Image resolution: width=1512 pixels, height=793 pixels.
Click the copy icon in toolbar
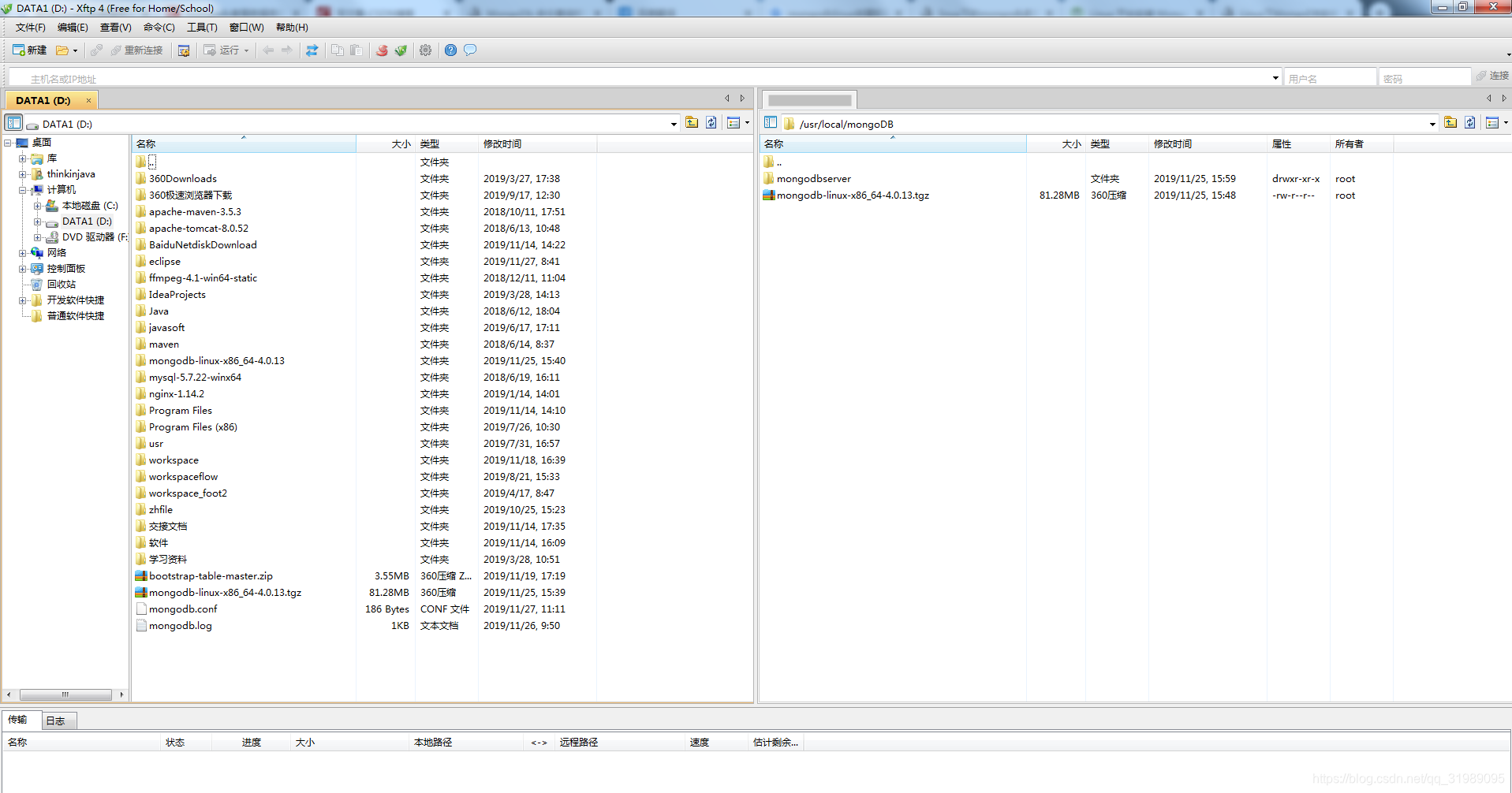pyautogui.click(x=338, y=50)
